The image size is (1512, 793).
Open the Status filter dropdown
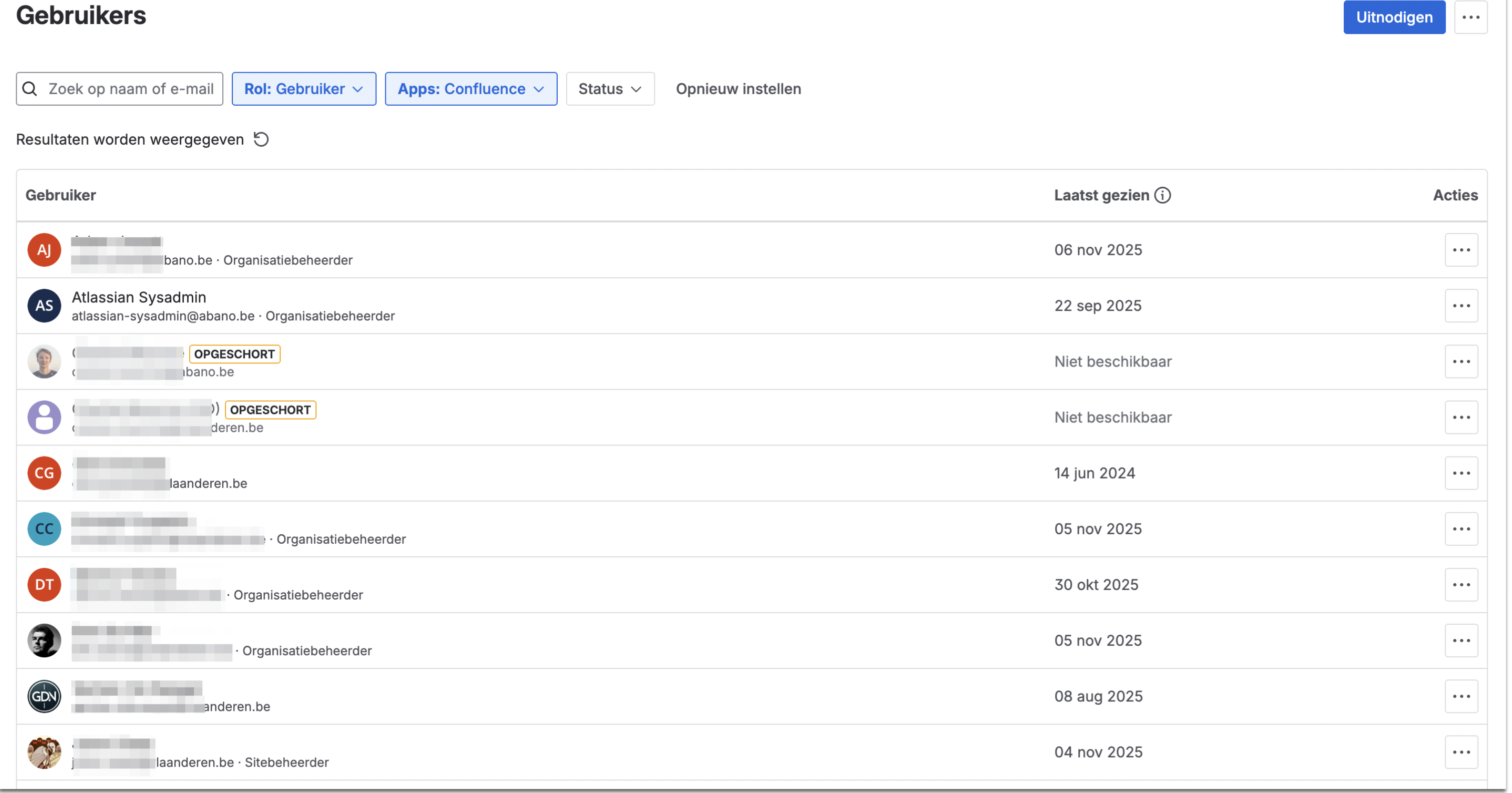click(x=610, y=89)
